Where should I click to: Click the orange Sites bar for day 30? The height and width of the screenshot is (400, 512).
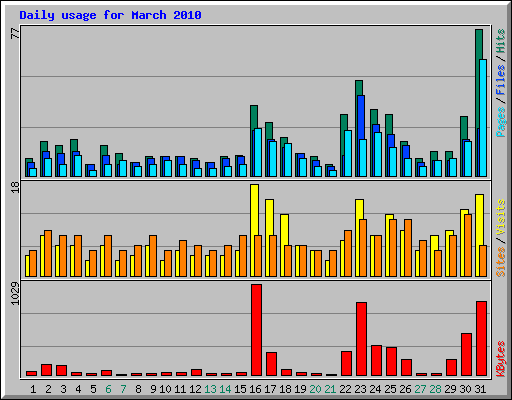coord(468,245)
